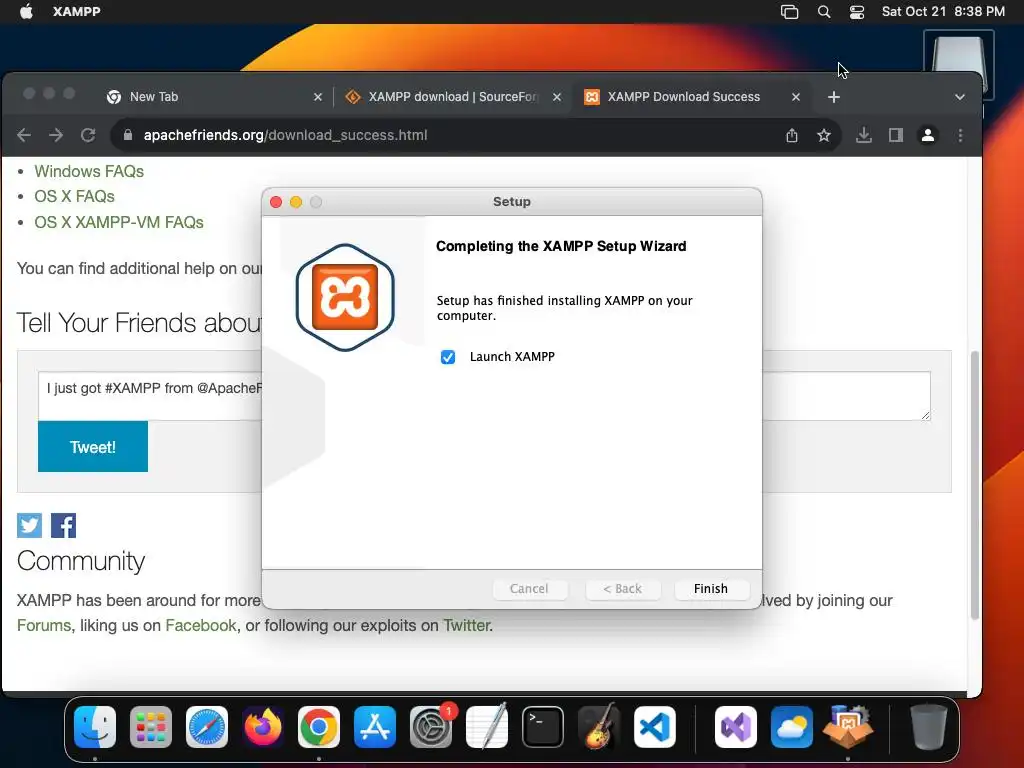The width and height of the screenshot is (1024, 768).
Task: Open Launchpad from the Dock
Action: click(x=151, y=727)
